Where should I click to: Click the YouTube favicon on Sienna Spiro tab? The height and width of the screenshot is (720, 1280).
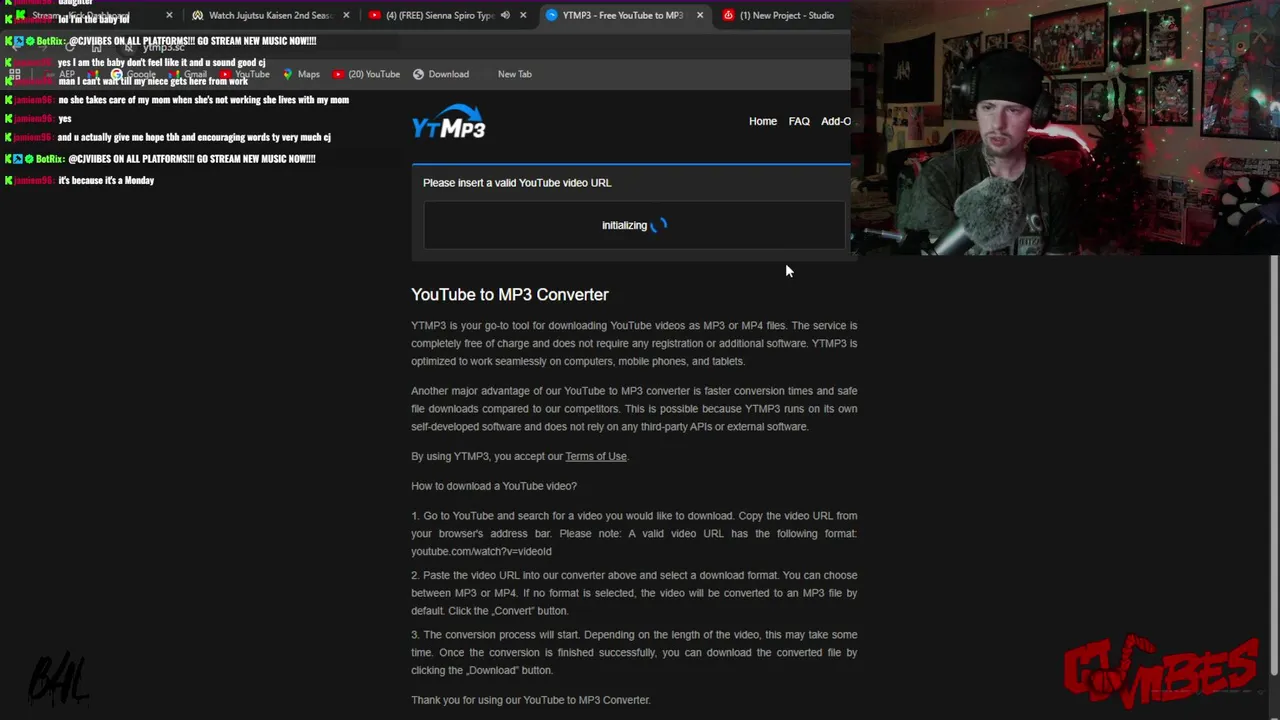[375, 15]
